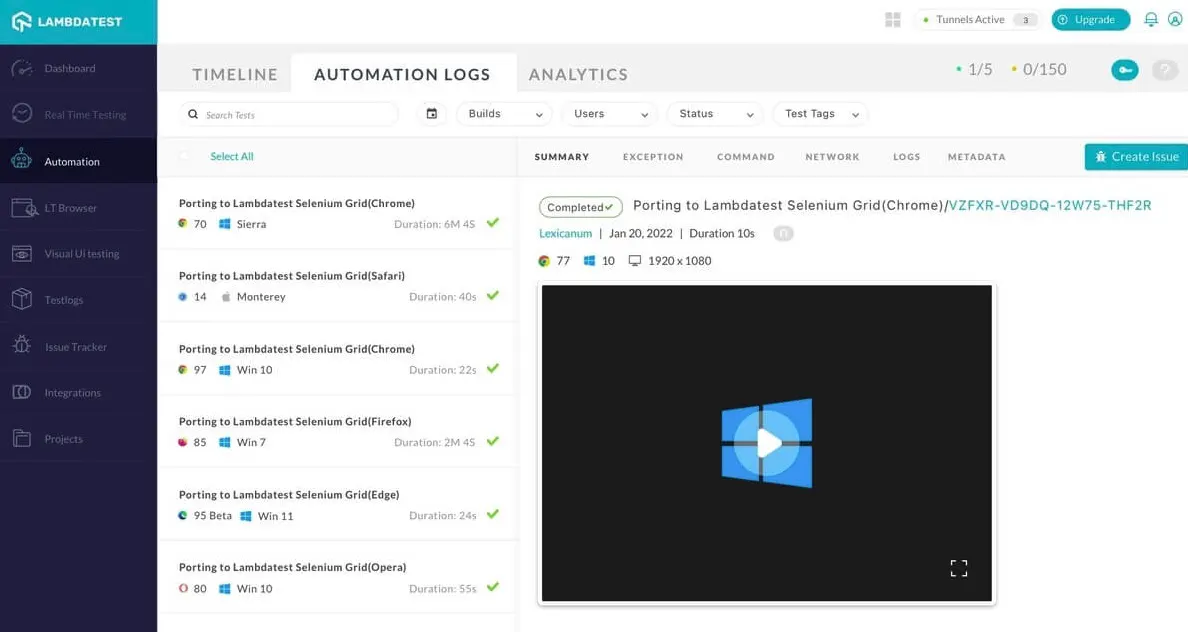1188x632 pixels.
Task: Select the Firefox 85 Win 7 test
Action: [x=338, y=431]
